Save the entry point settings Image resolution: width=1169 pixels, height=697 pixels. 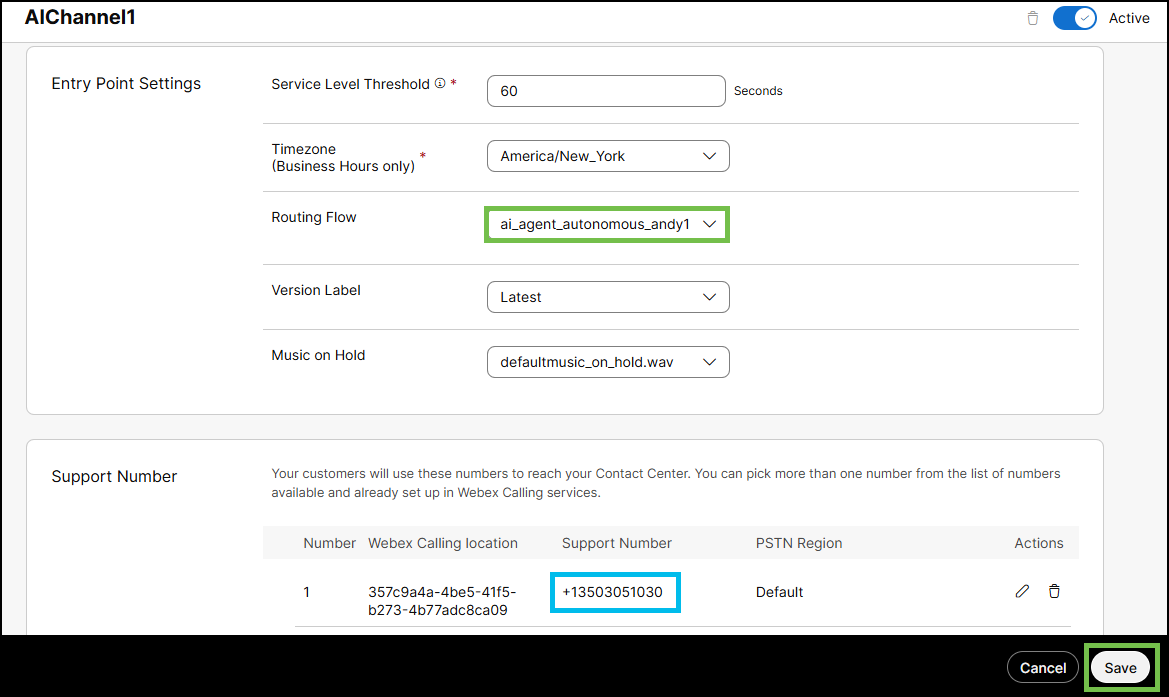(1120, 668)
